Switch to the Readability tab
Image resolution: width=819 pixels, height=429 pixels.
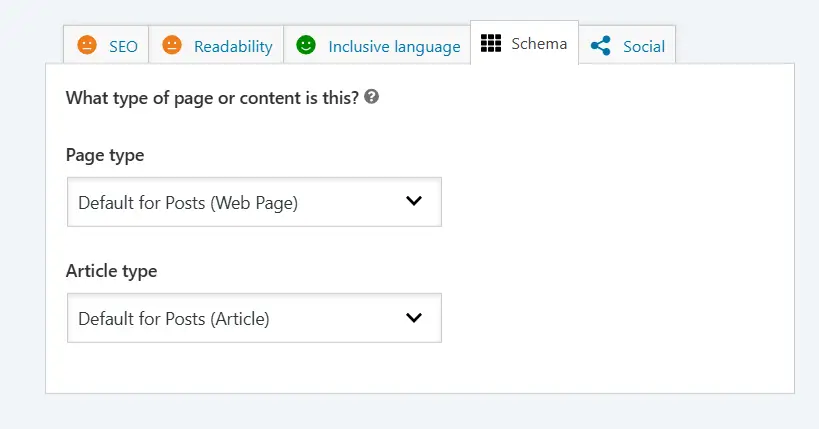pos(216,45)
